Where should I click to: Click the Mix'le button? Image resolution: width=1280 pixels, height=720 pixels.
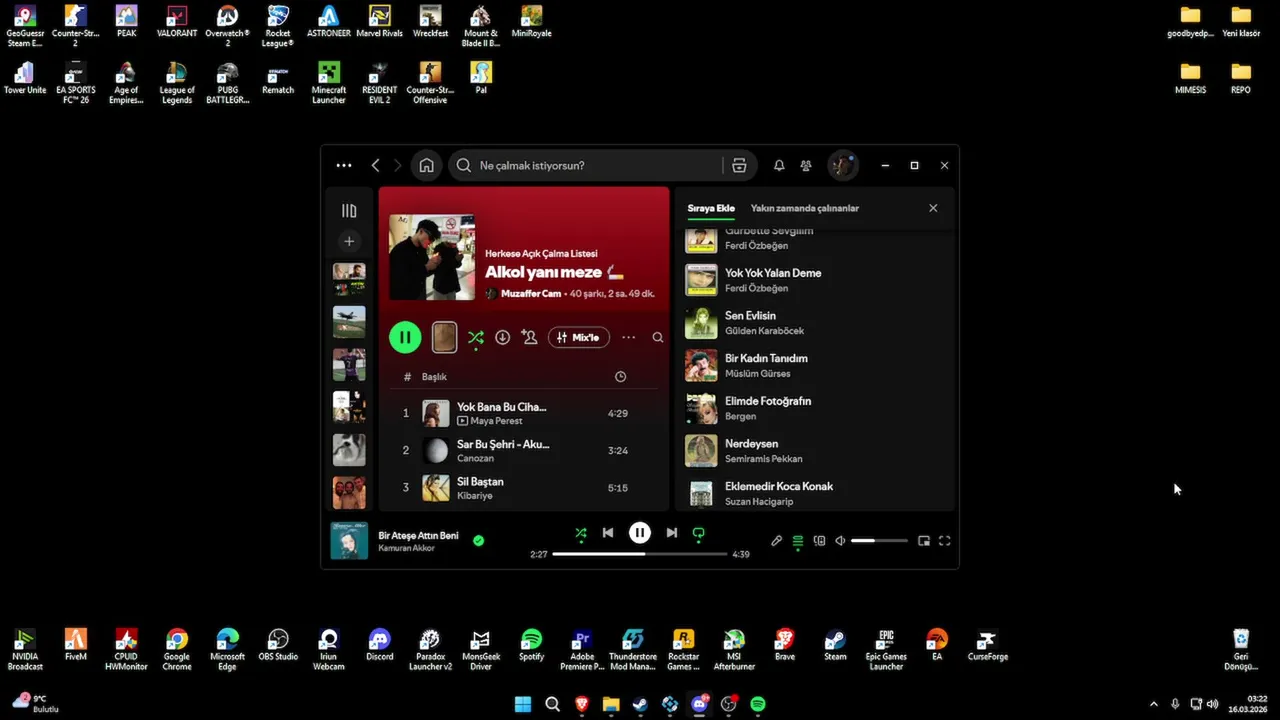tap(579, 337)
